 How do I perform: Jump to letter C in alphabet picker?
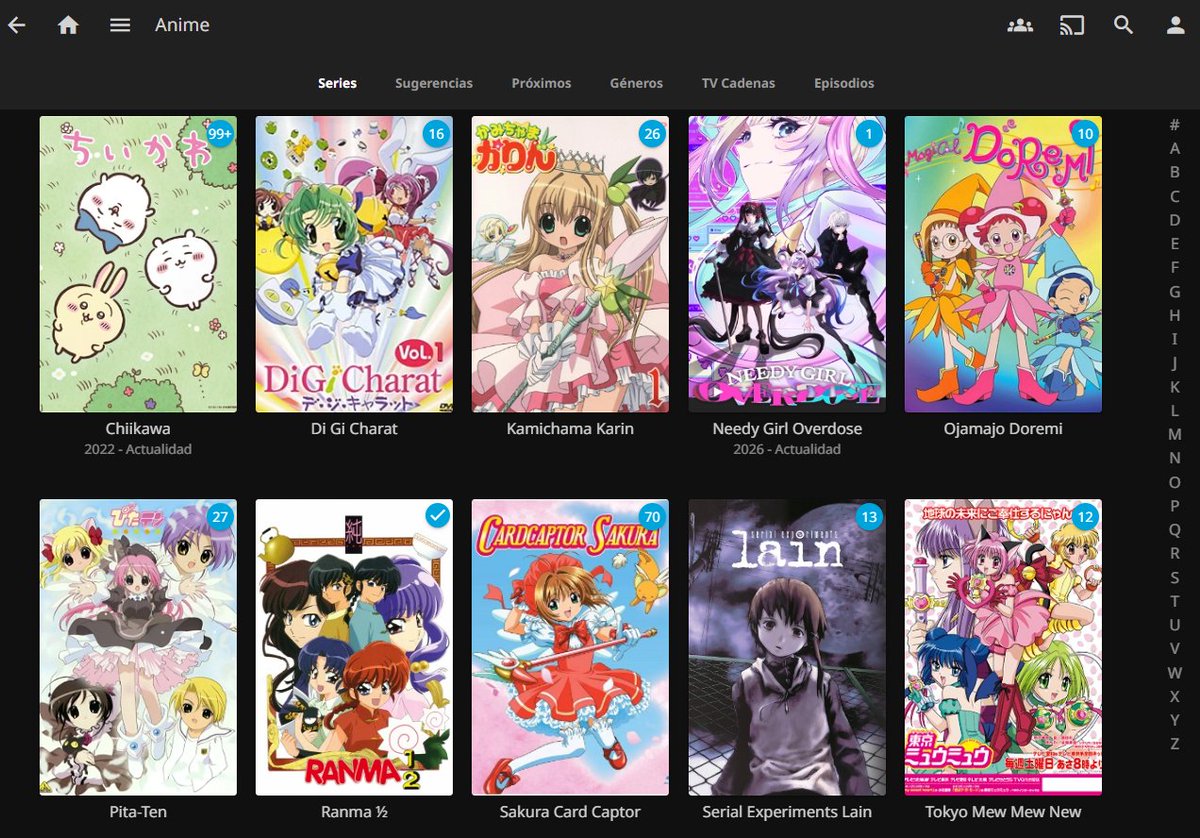(x=1175, y=196)
